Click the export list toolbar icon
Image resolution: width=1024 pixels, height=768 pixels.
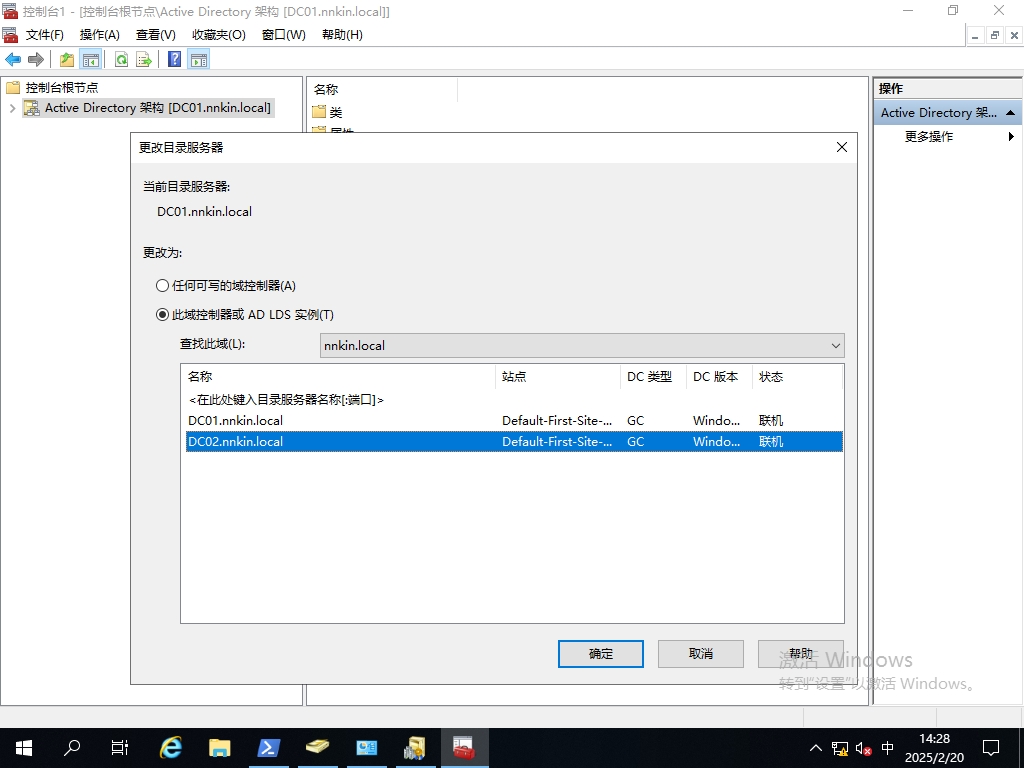click(144, 60)
